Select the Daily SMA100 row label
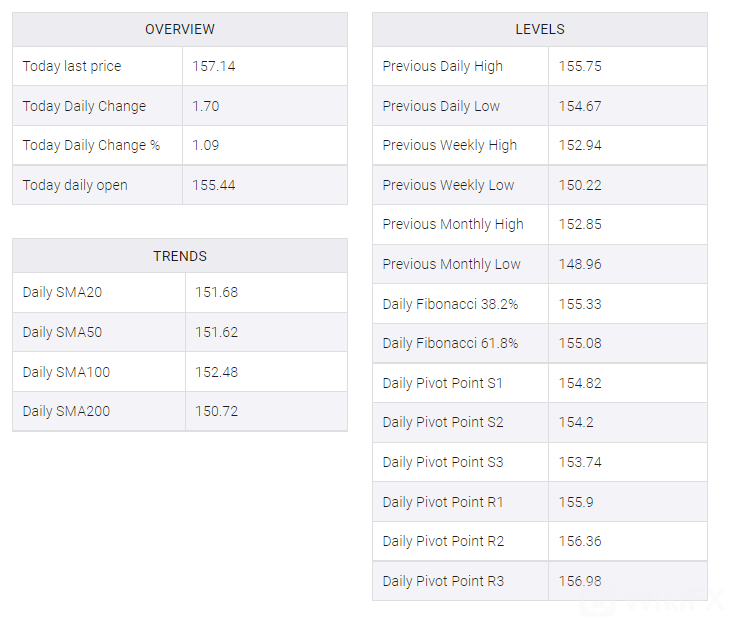 [x=66, y=372]
